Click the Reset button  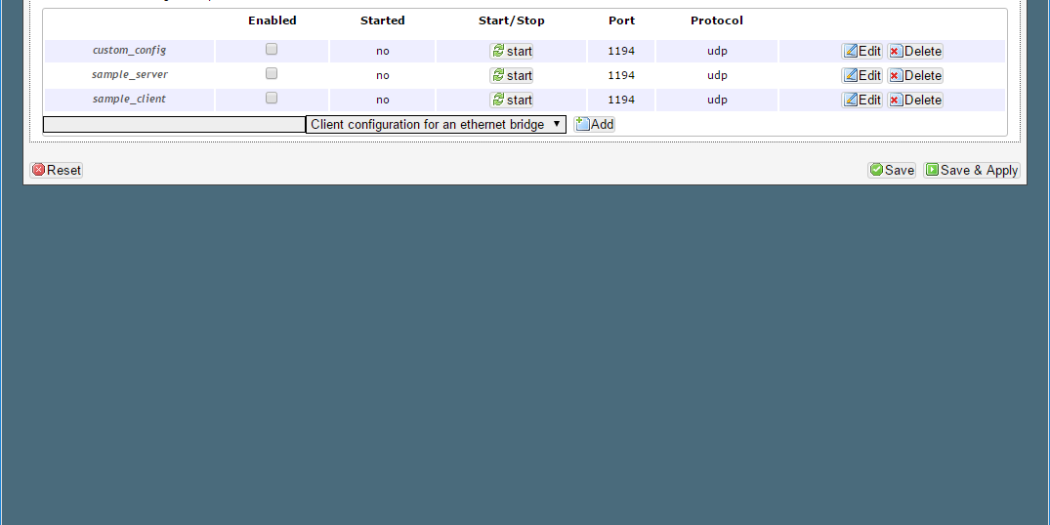coord(56,170)
